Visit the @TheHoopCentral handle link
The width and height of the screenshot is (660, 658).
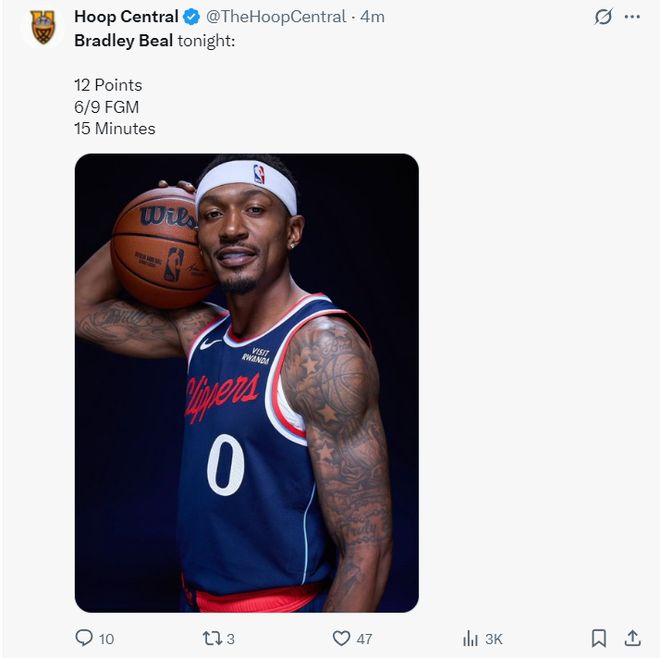coord(276,17)
